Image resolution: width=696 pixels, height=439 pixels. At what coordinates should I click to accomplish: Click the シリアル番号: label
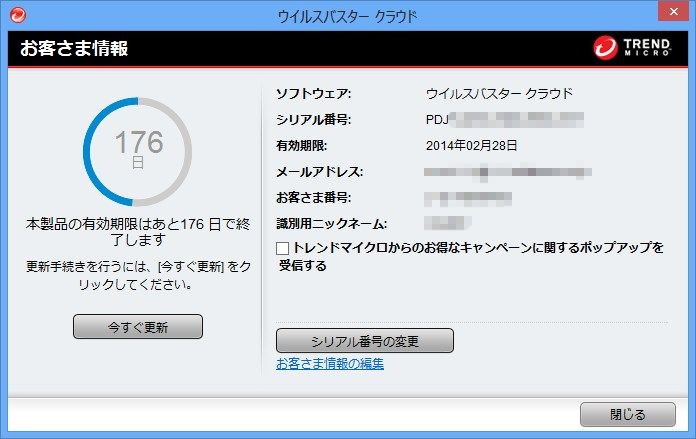pos(313,119)
